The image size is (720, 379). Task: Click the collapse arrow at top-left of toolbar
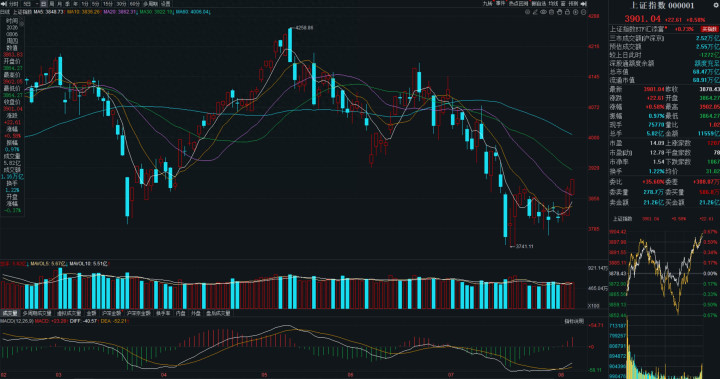(4, 4)
